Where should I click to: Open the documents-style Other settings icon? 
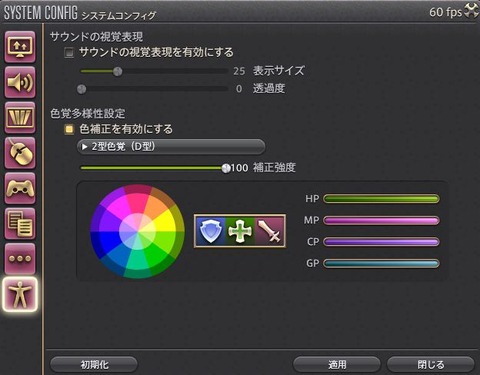(x=20, y=224)
